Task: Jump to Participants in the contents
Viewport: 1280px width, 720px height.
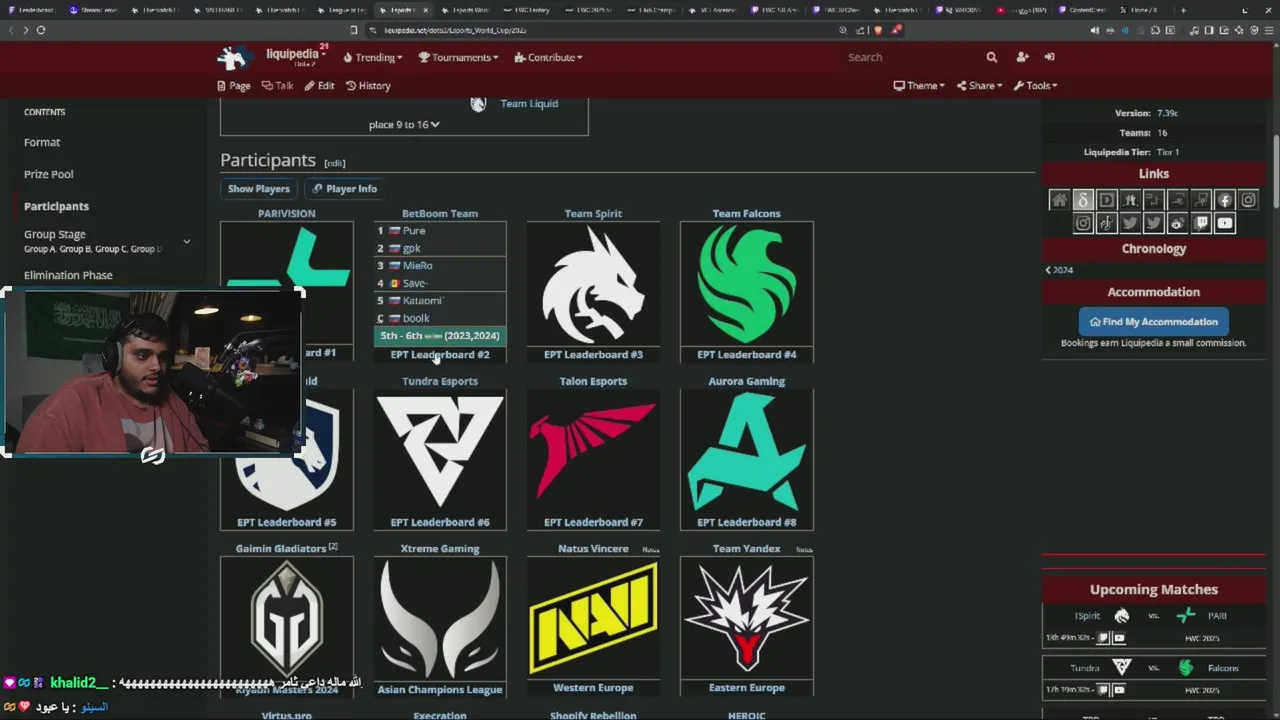Action: [56, 206]
